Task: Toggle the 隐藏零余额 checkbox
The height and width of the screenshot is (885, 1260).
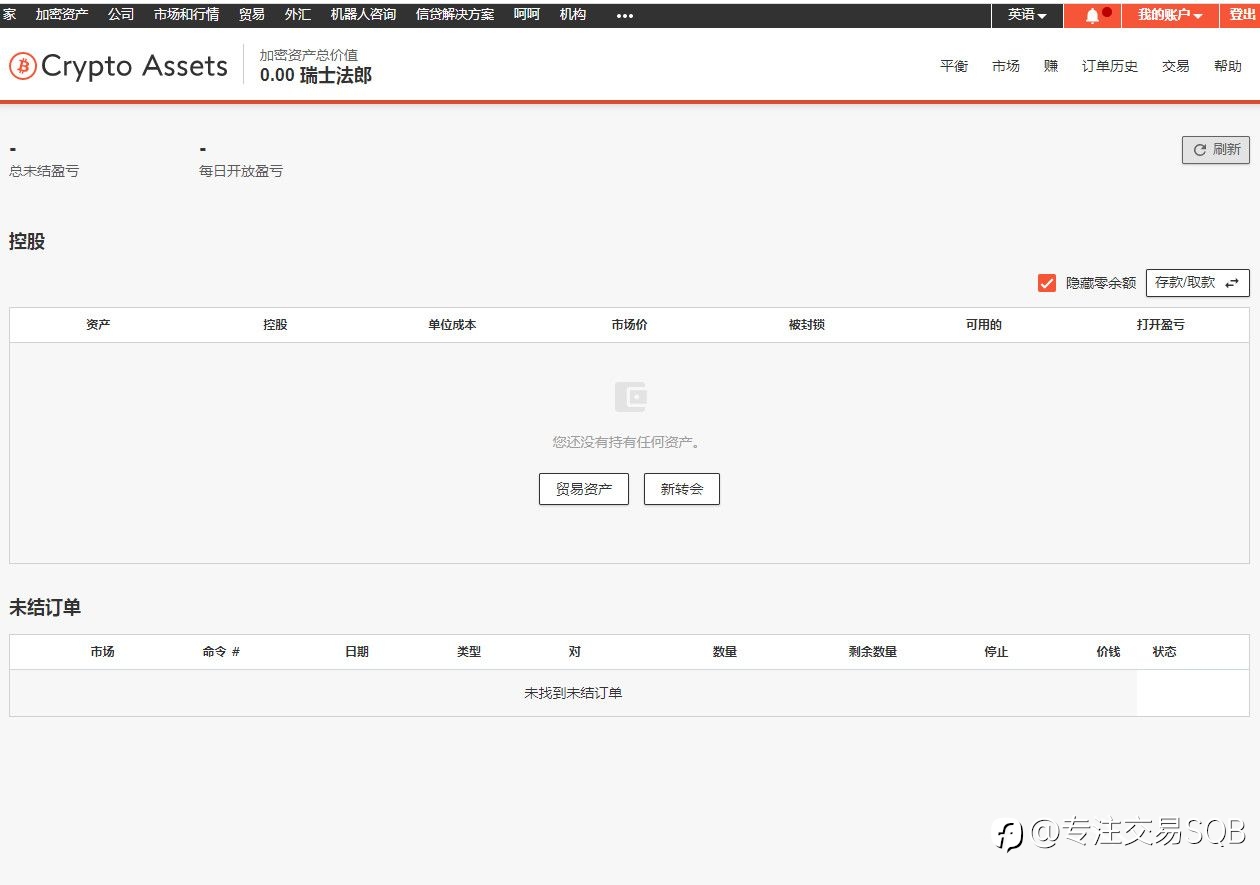Action: (x=1047, y=283)
